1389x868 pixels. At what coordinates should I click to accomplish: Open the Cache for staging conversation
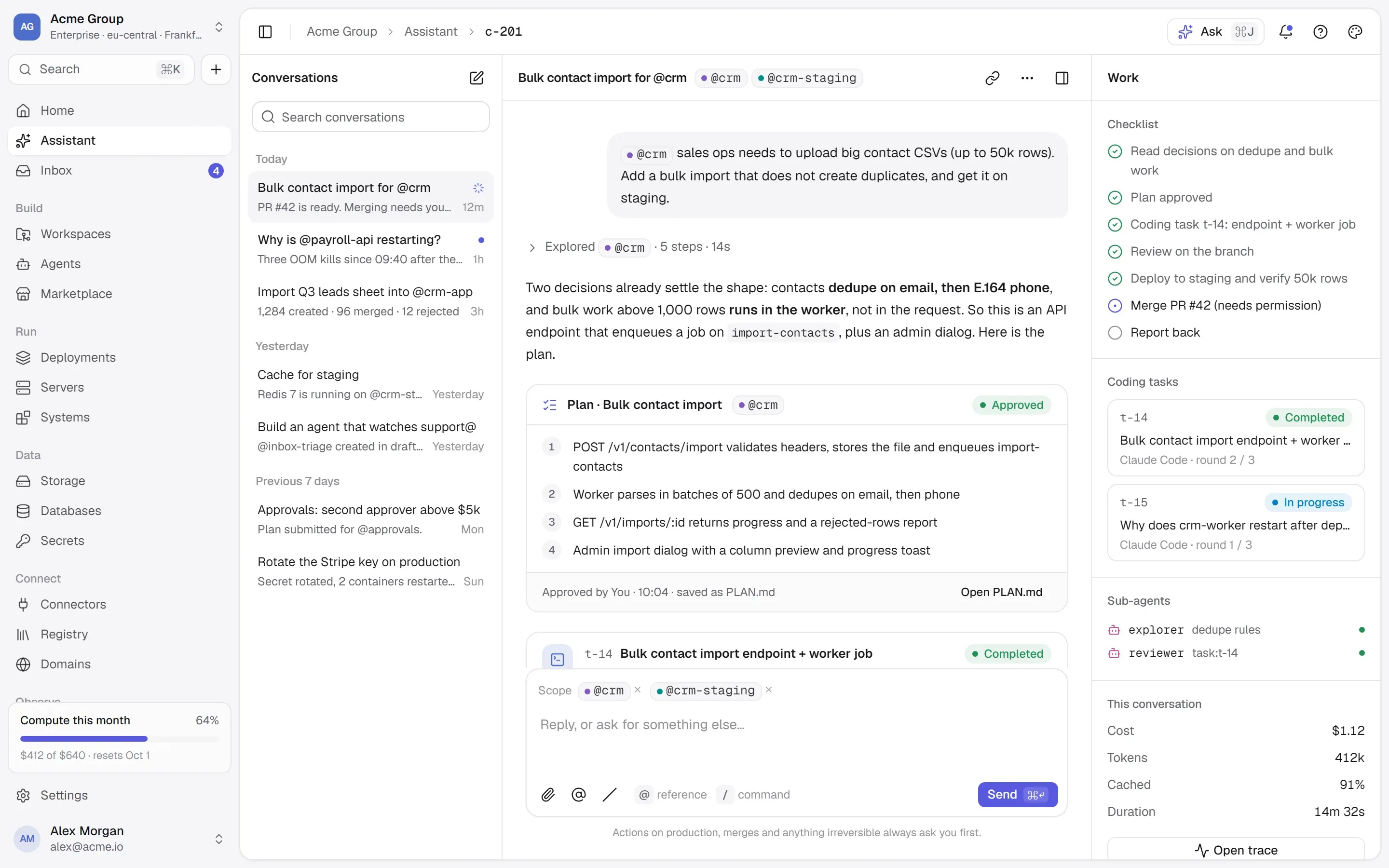click(370, 384)
